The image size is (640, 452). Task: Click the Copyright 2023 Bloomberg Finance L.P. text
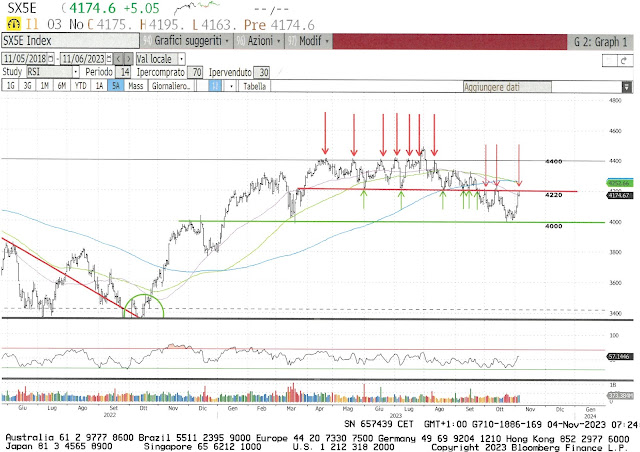click(530, 448)
